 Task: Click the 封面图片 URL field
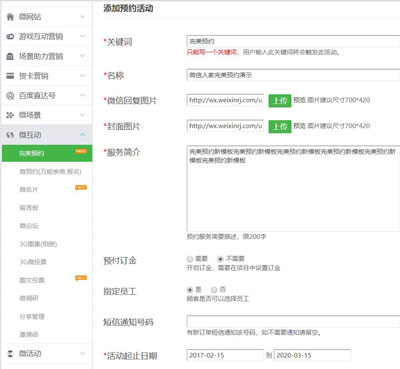225,126
